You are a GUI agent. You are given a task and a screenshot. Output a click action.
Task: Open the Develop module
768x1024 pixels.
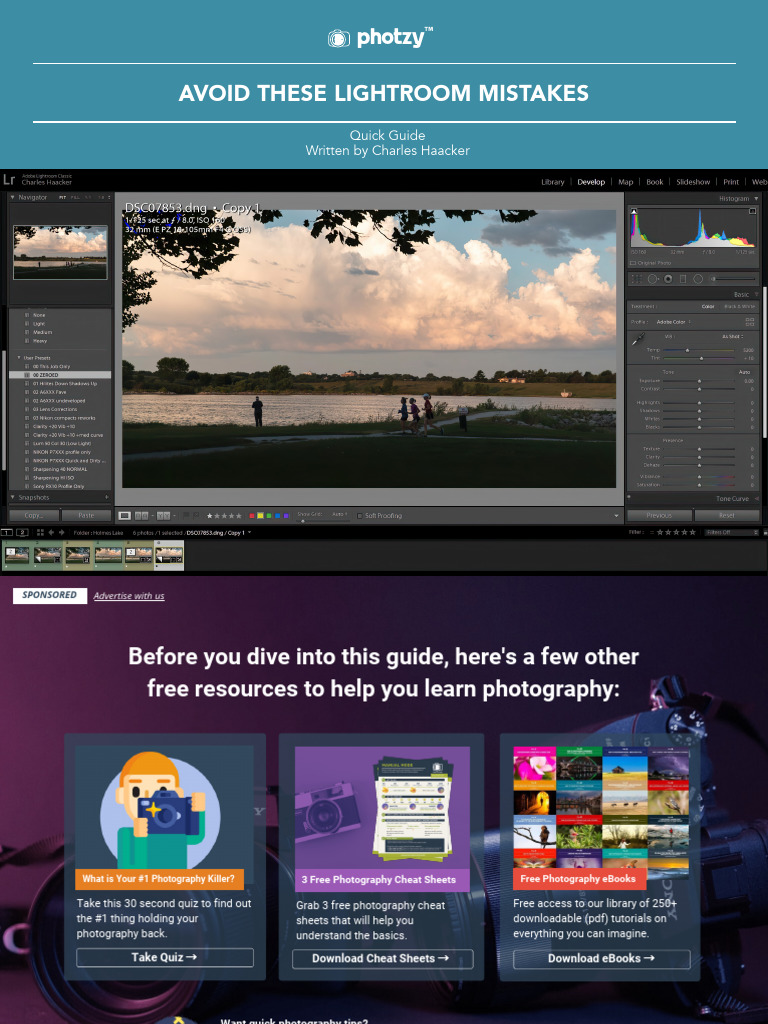click(x=591, y=182)
